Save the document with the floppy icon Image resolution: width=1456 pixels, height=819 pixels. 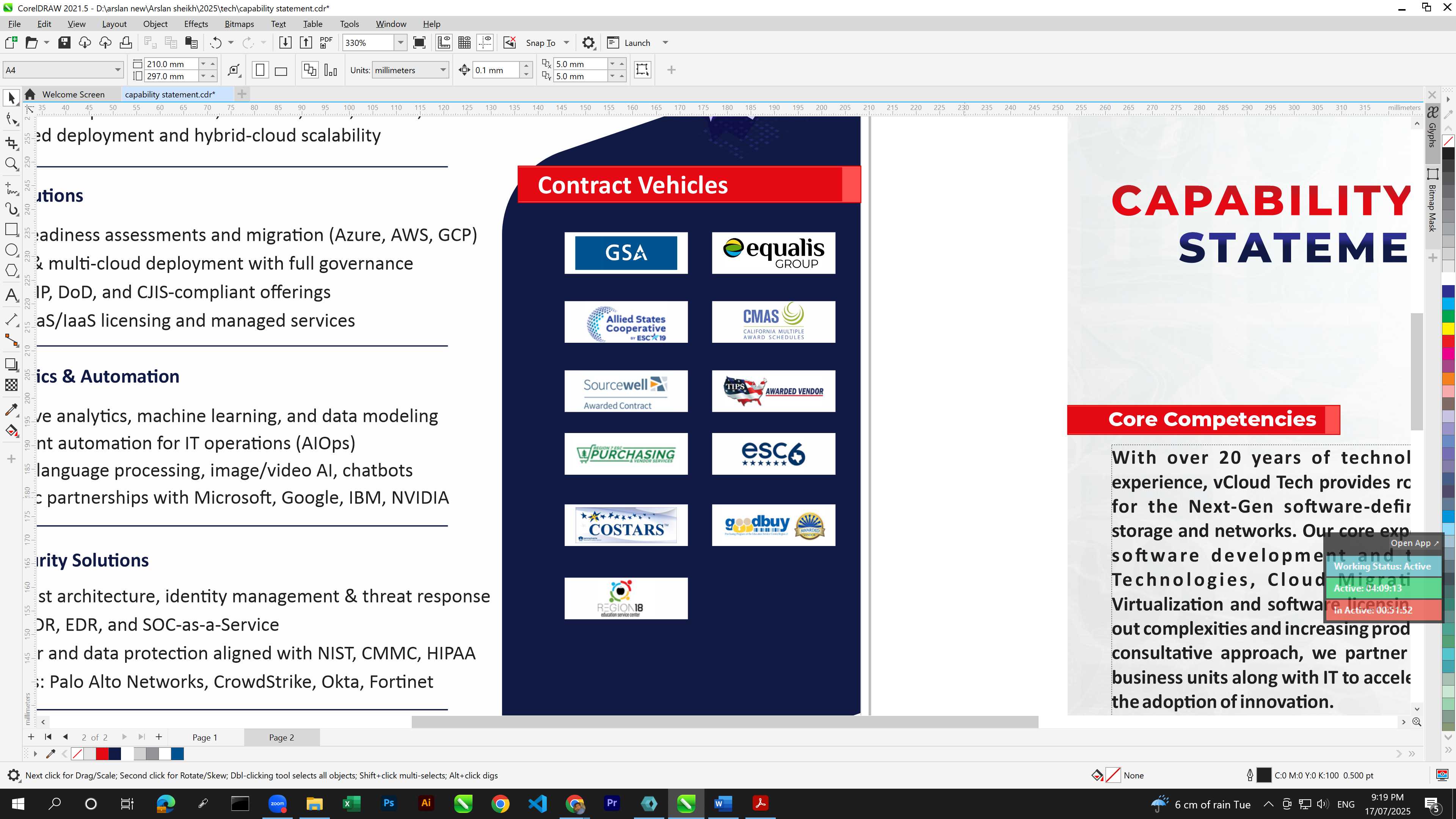click(x=64, y=42)
